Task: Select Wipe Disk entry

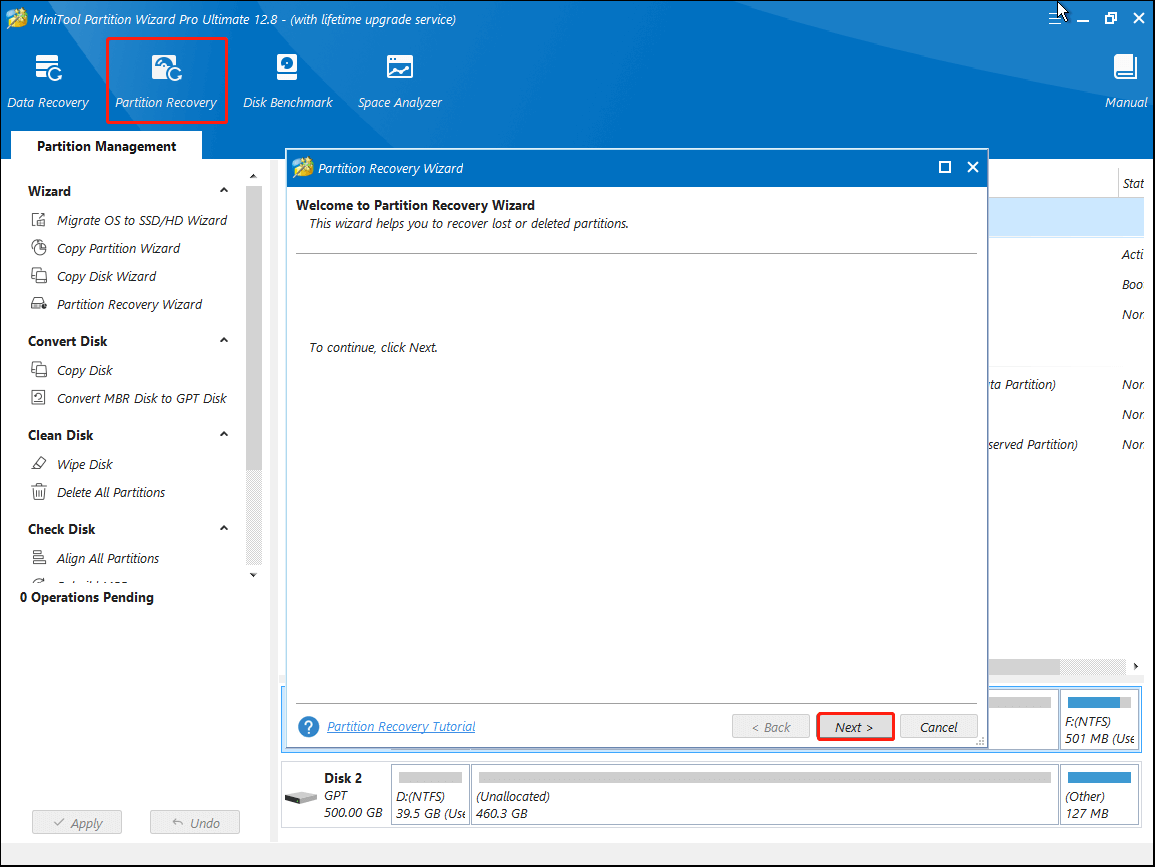Action: click(x=85, y=464)
